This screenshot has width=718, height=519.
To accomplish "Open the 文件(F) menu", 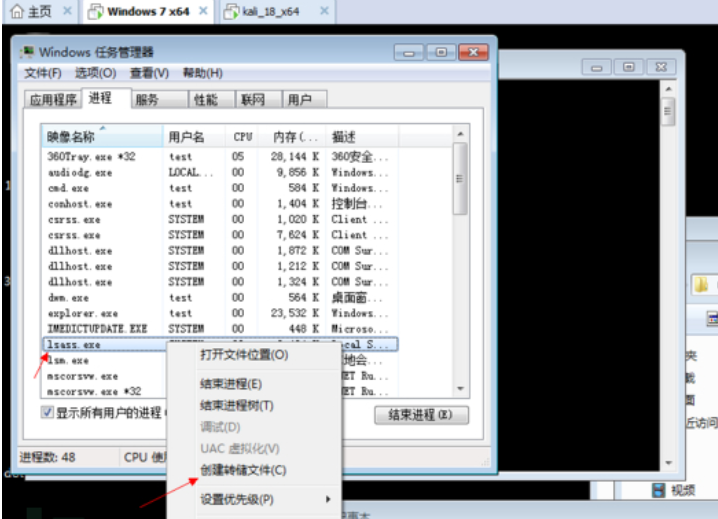I will [x=43, y=73].
